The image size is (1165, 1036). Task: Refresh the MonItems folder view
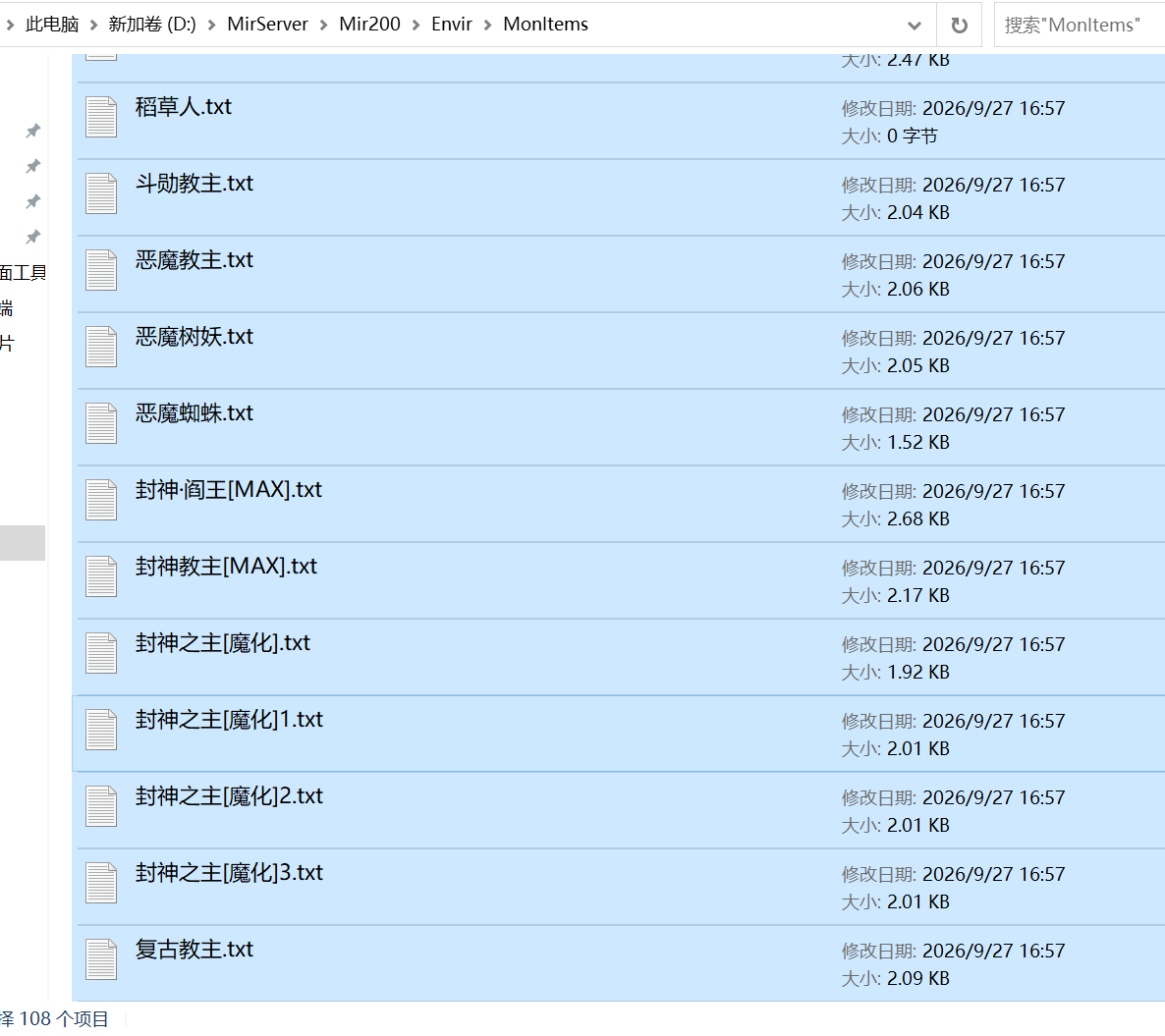[x=959, y=26]
